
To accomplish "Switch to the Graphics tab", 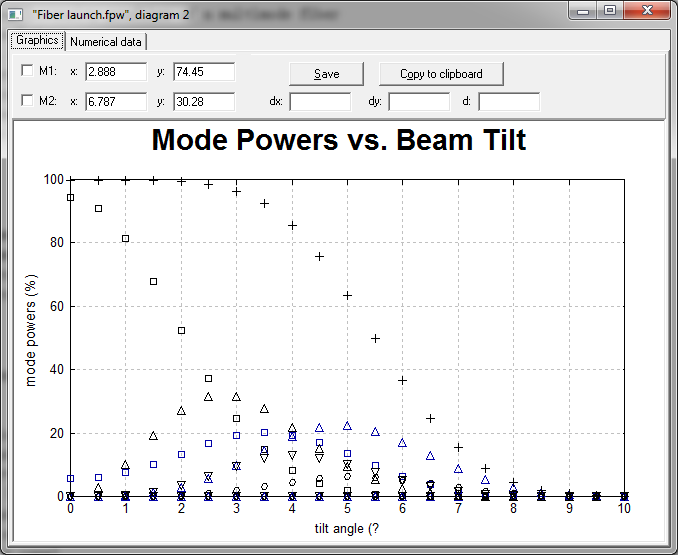I will [x=38, y=41].
